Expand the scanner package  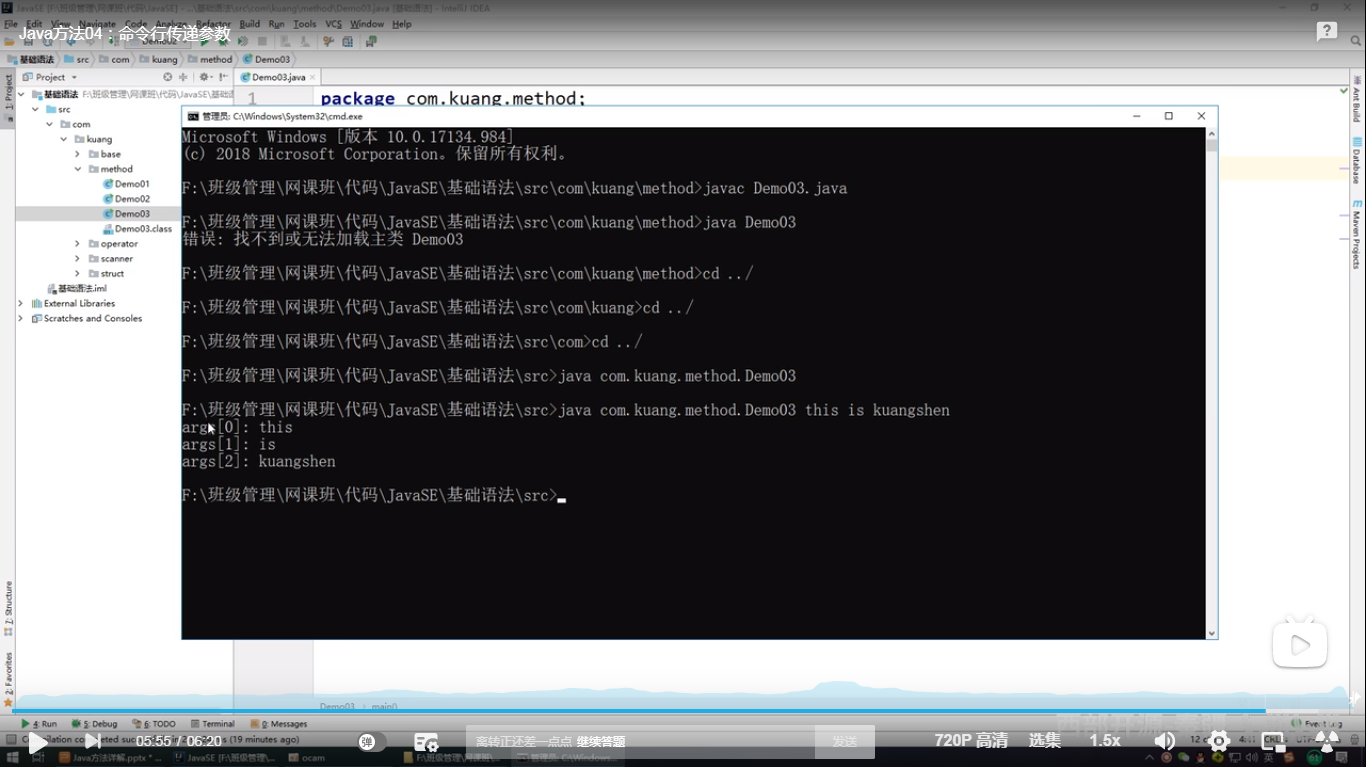tap(77, 259)
